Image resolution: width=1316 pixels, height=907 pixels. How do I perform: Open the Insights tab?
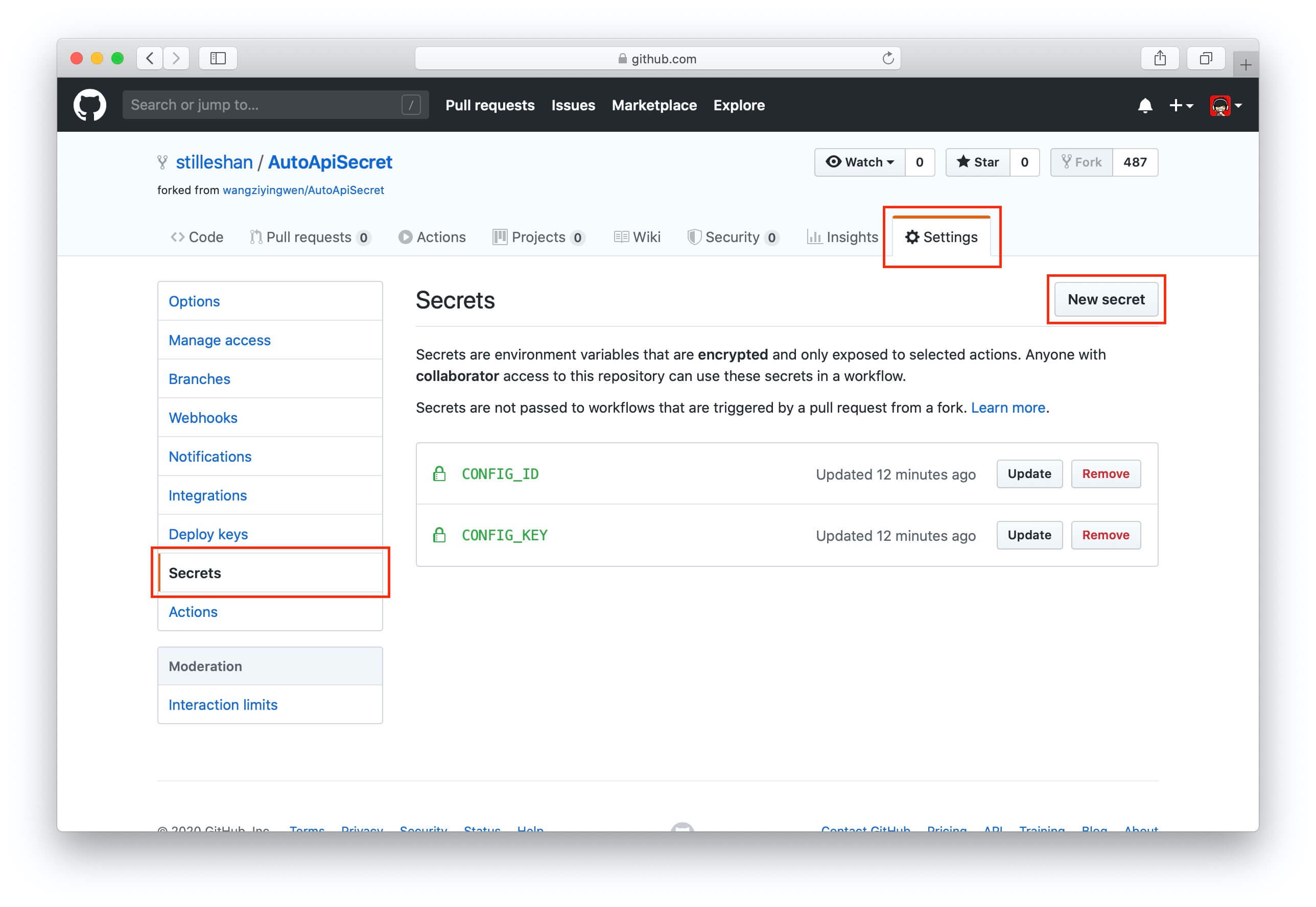[x=842, y=237]
